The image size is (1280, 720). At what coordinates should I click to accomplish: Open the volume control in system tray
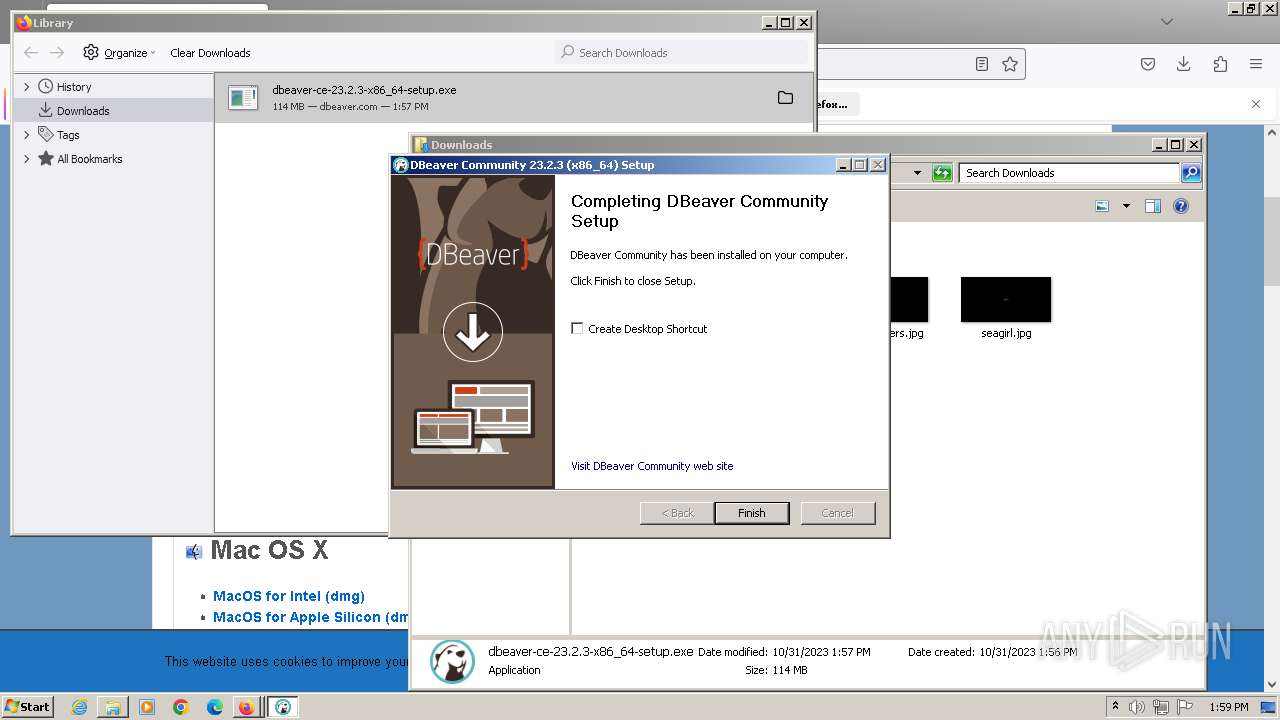click(x=1137, y=707)
